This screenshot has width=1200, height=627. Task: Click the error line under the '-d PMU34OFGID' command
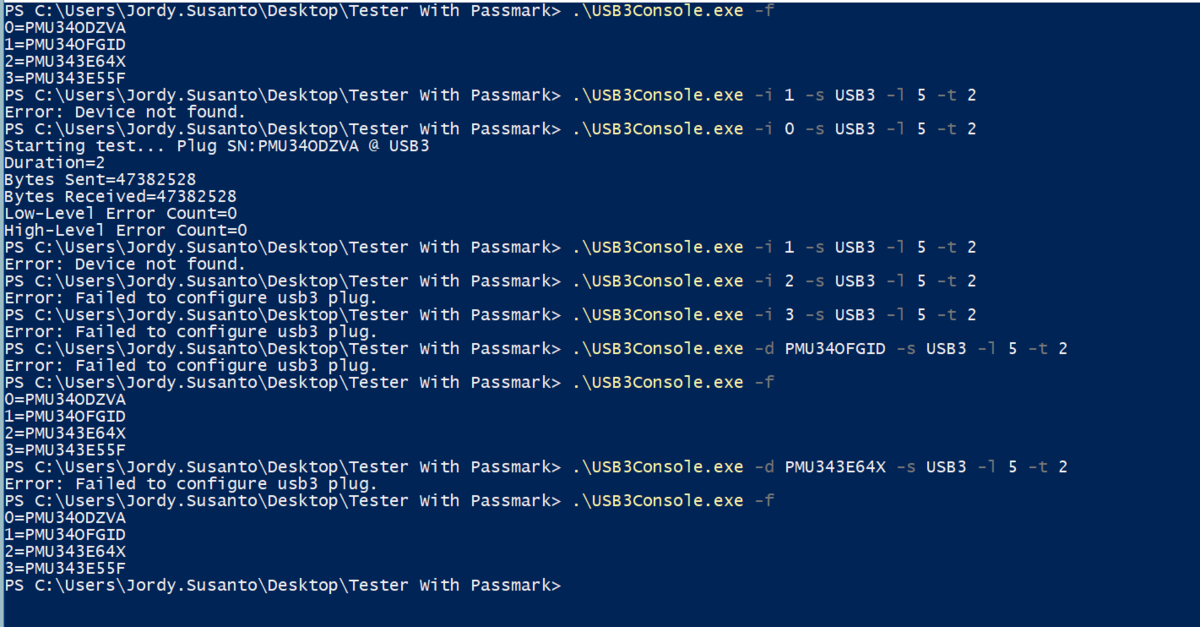191,366
